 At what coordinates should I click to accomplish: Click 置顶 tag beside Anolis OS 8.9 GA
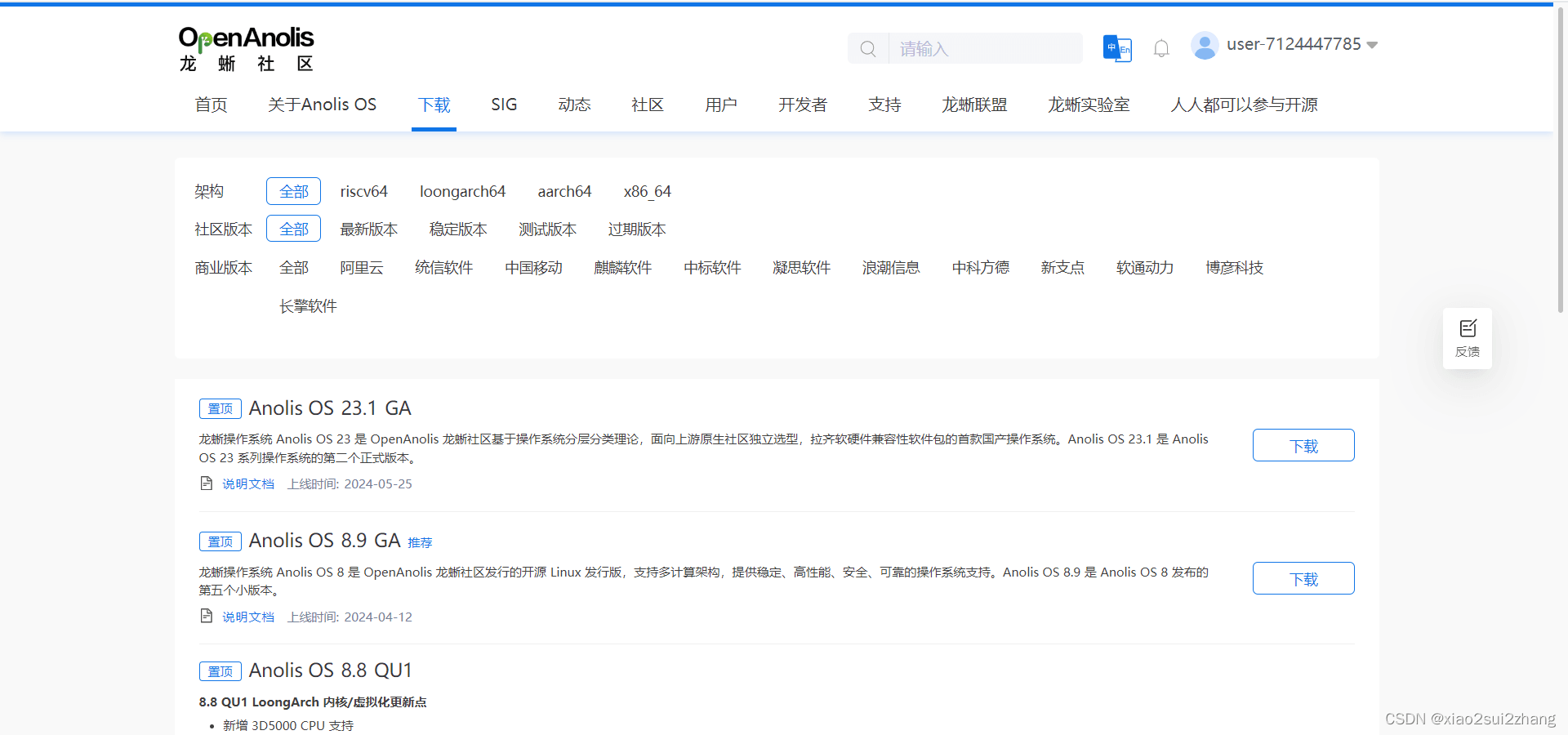tap(220, 541)
